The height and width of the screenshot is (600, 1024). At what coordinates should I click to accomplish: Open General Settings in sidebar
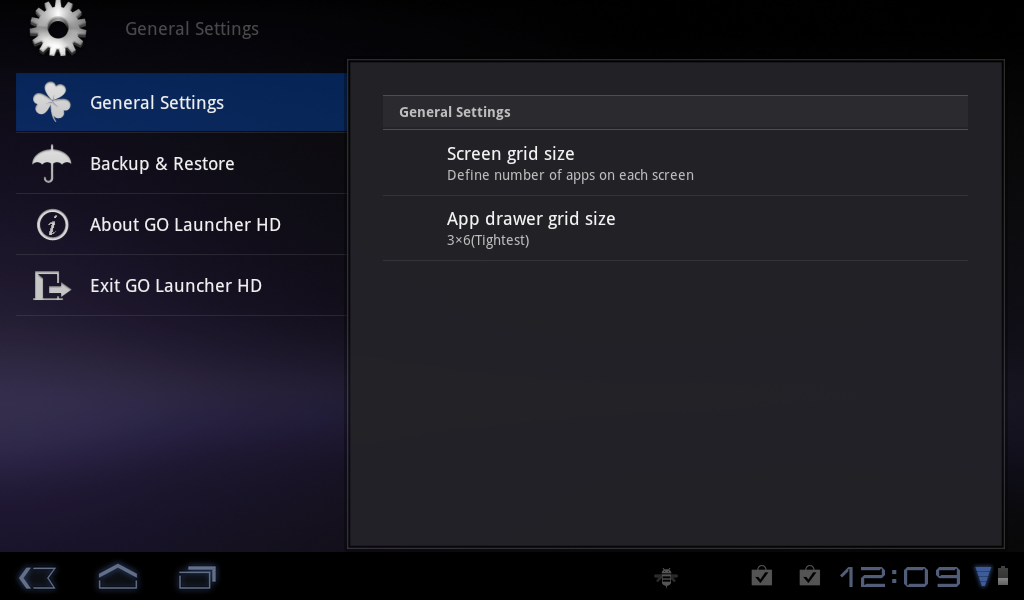pyautogui.click(x=181, y=103)
